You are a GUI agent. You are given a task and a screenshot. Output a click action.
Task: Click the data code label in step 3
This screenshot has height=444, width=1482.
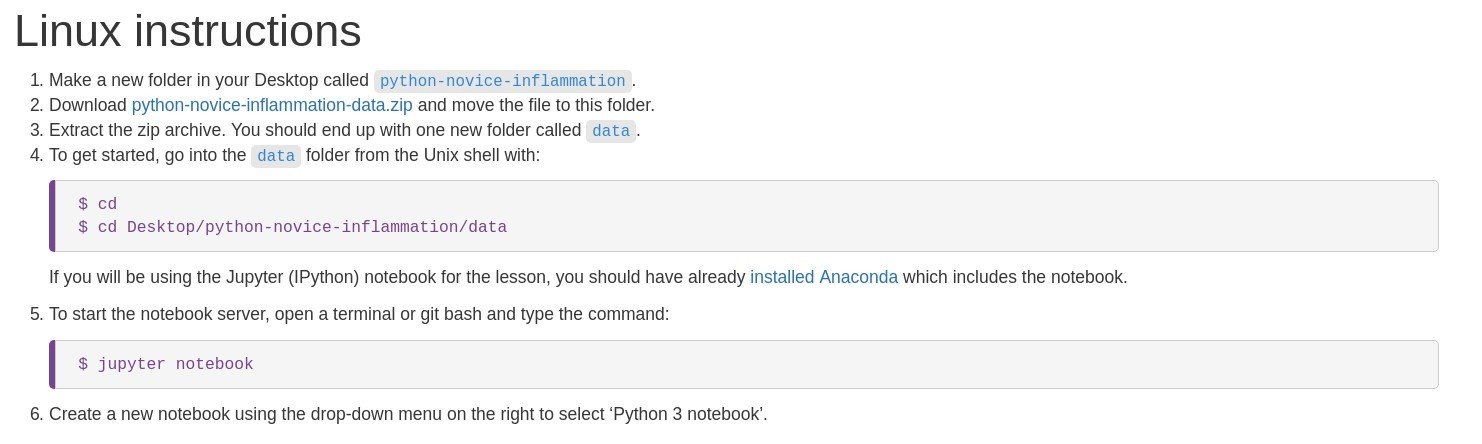tap(611, 131)
